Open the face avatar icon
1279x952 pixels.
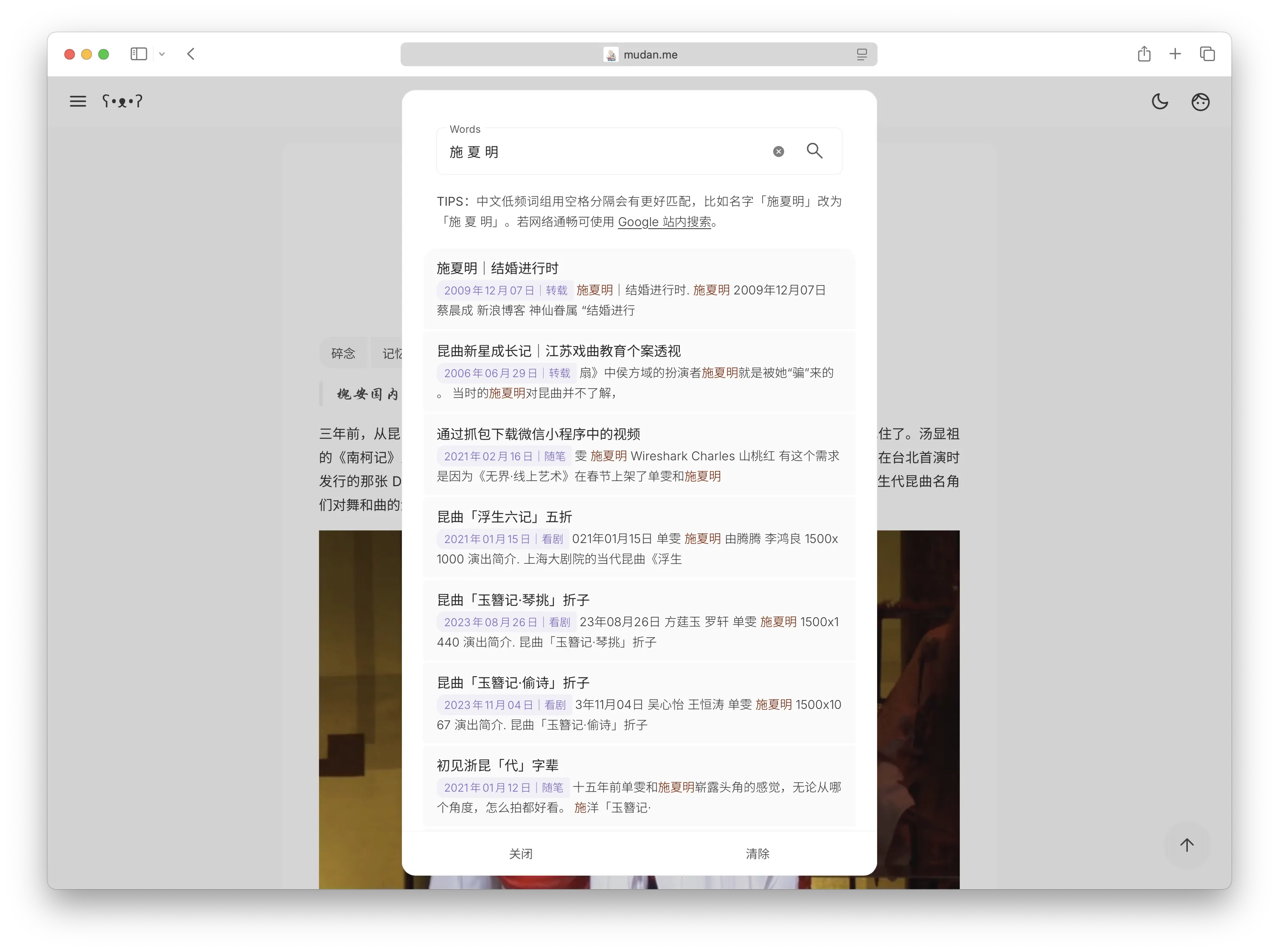(1200, 102)
